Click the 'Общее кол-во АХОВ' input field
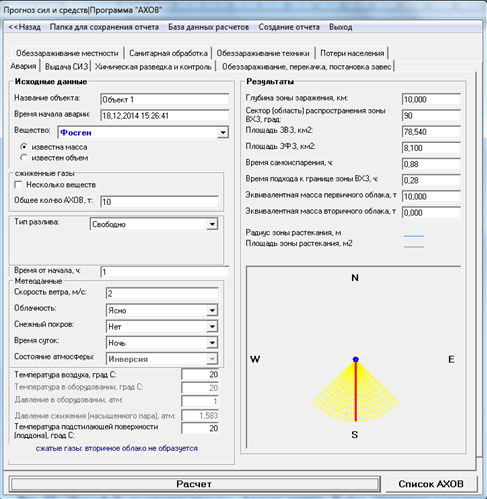Image resolution: width=487 pixels, height=499 pixels. point(159,202)
